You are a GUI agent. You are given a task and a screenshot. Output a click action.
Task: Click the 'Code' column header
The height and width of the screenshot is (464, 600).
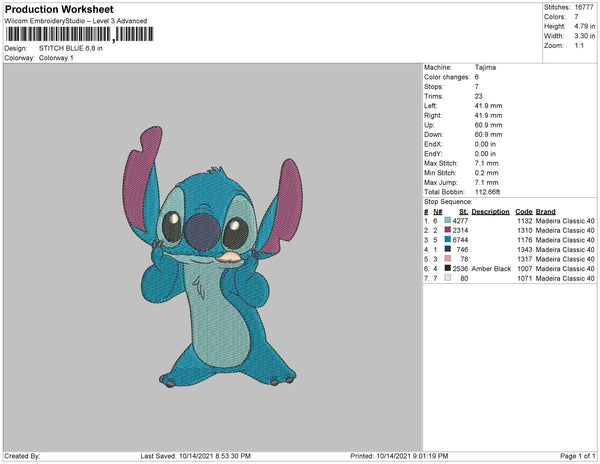coord(523,212)
